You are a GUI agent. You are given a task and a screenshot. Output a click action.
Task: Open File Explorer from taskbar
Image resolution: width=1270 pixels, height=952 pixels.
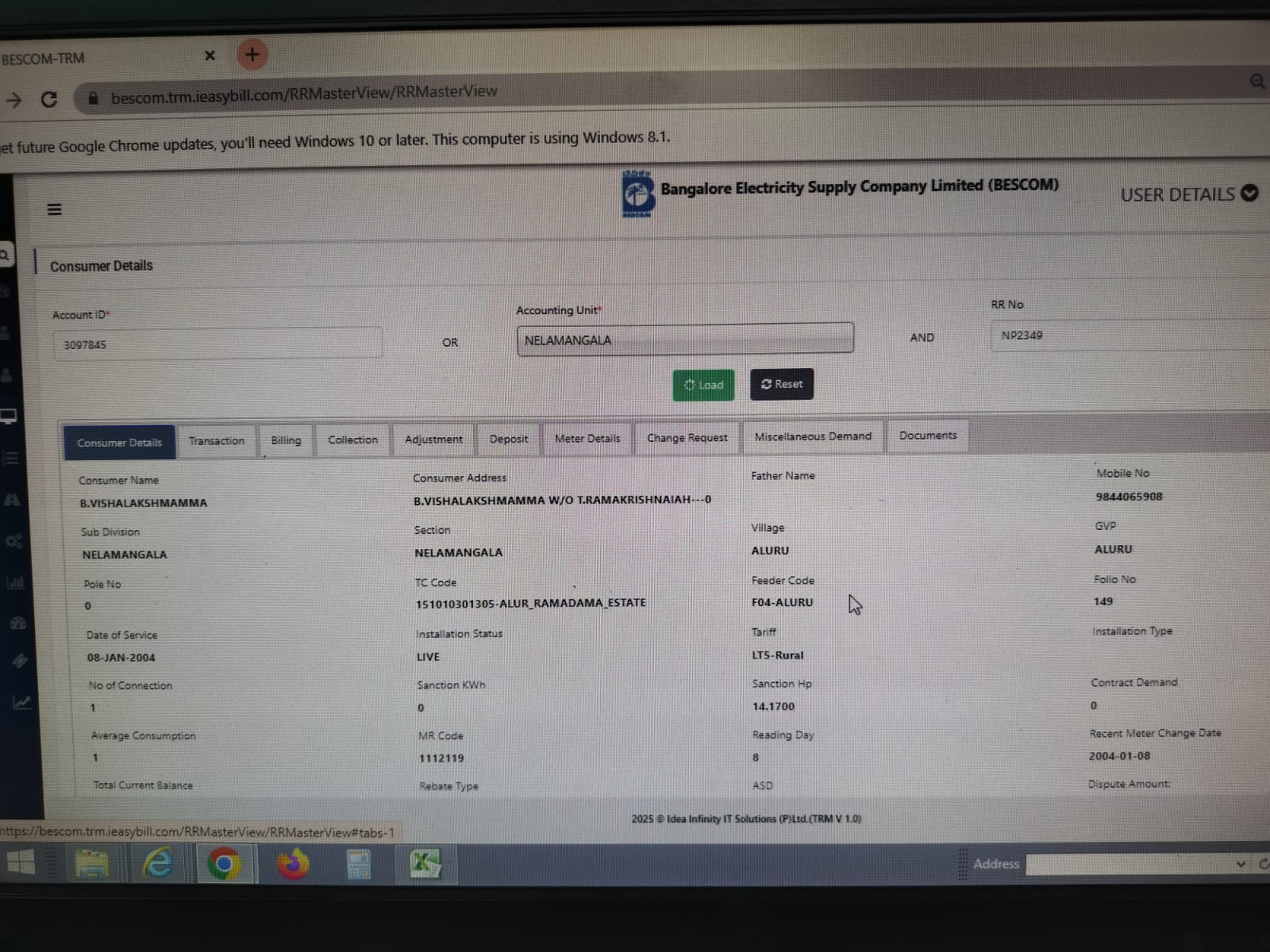click(92, 863)
